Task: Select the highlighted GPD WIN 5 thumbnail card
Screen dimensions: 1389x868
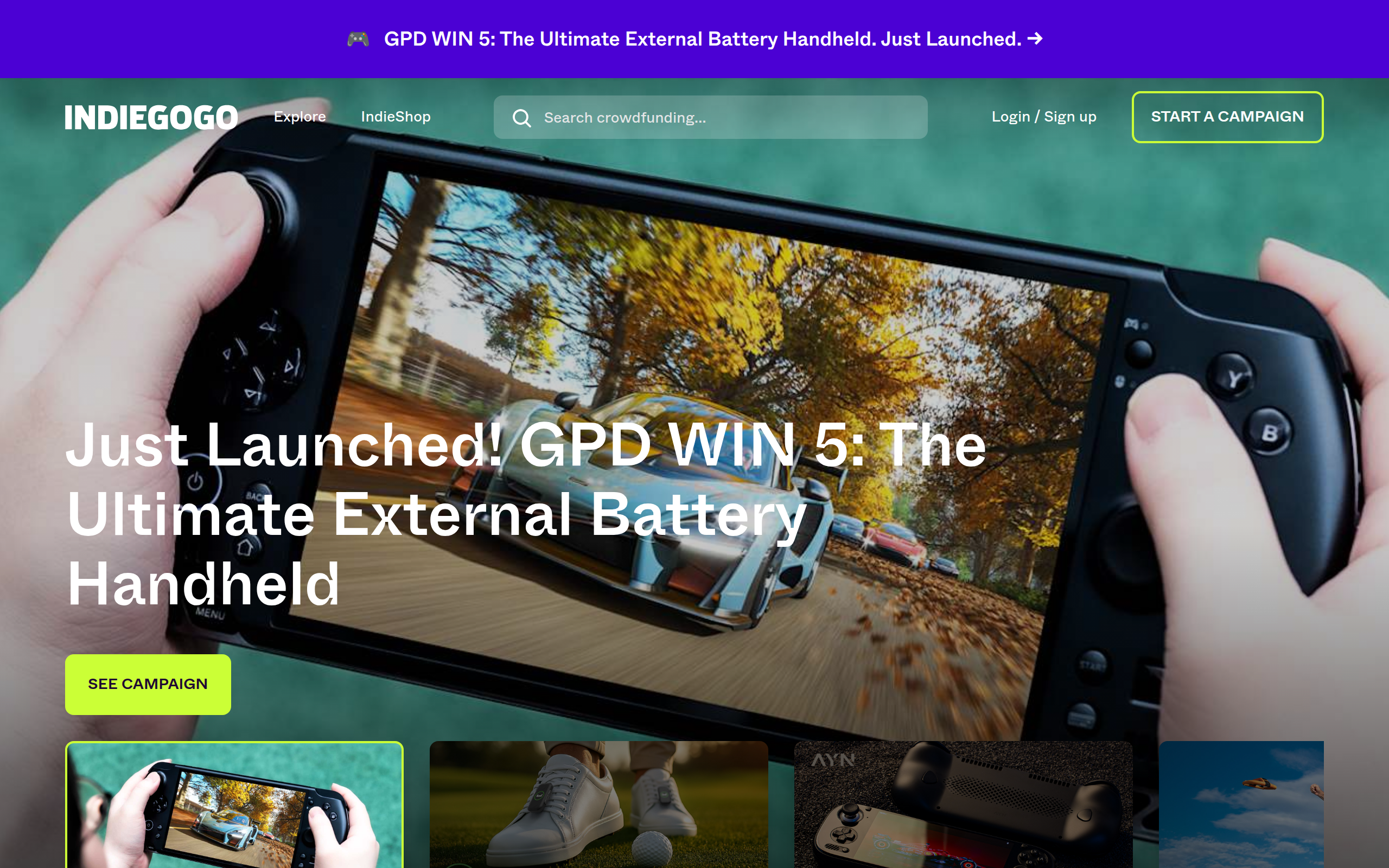Action: pyautogui.click(x=234, y=805)
